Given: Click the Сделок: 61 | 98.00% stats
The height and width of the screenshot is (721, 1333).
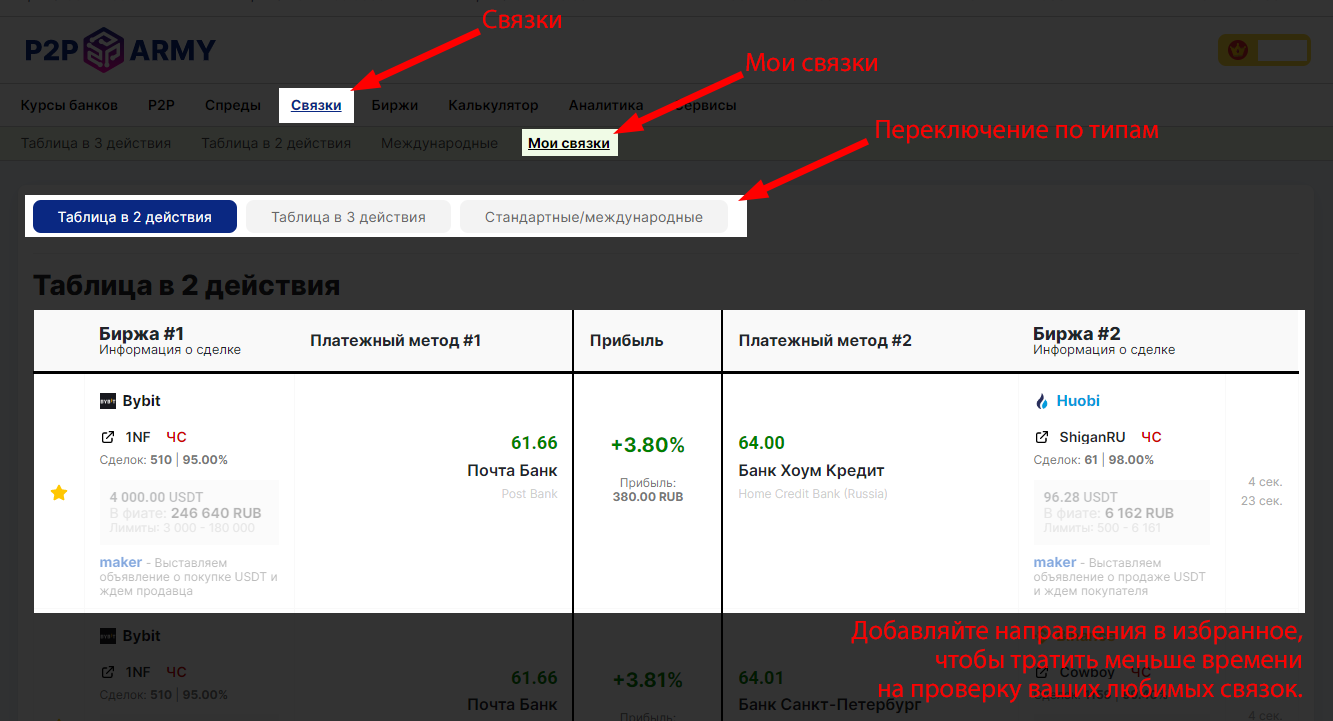Looking at the screenshot, I should 1094,460.
